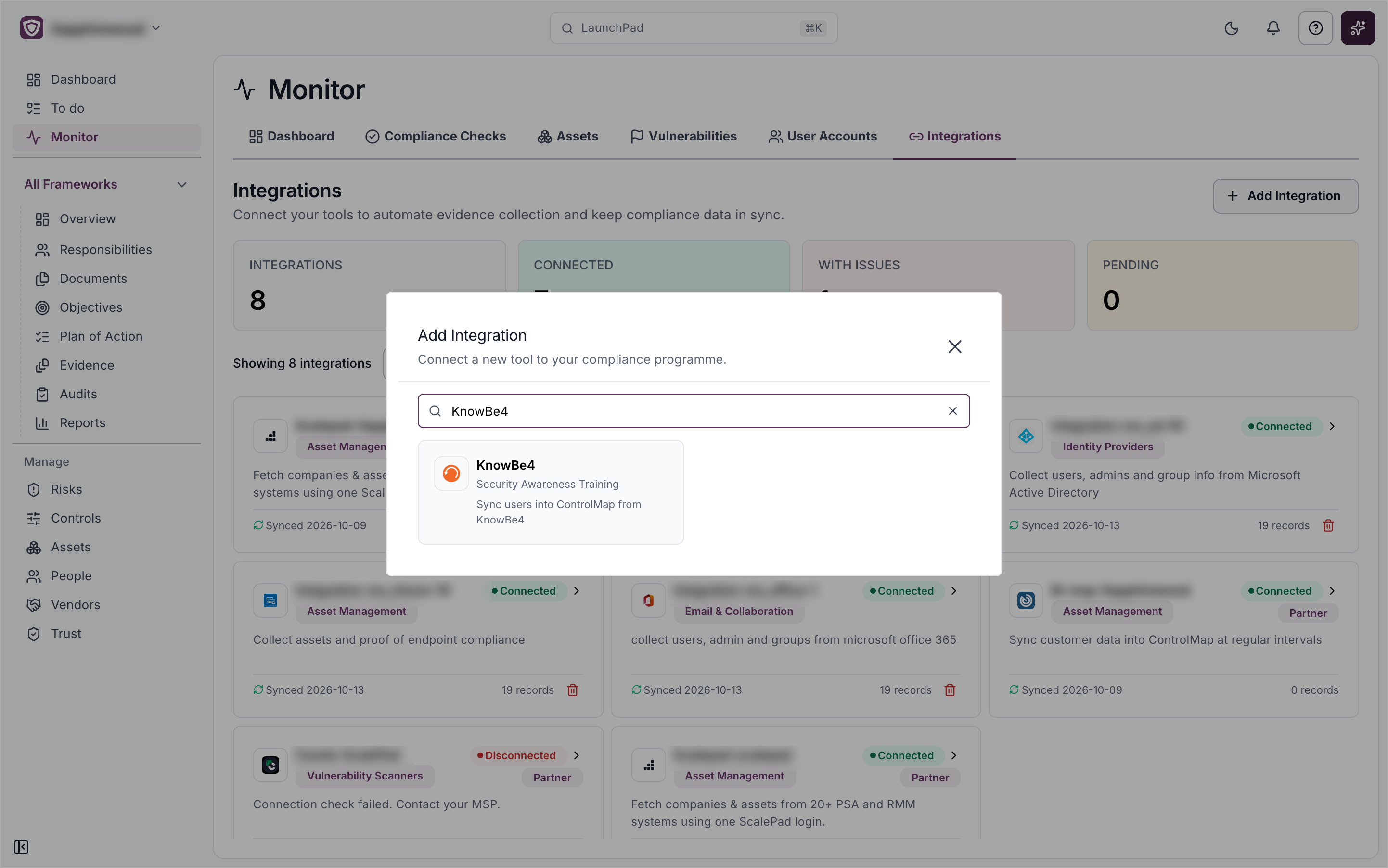Click the KnowBe4 orange logo icon
The height and width of the screenshot is (868, 1388).
pyautogui.click(x=451, y=473)
